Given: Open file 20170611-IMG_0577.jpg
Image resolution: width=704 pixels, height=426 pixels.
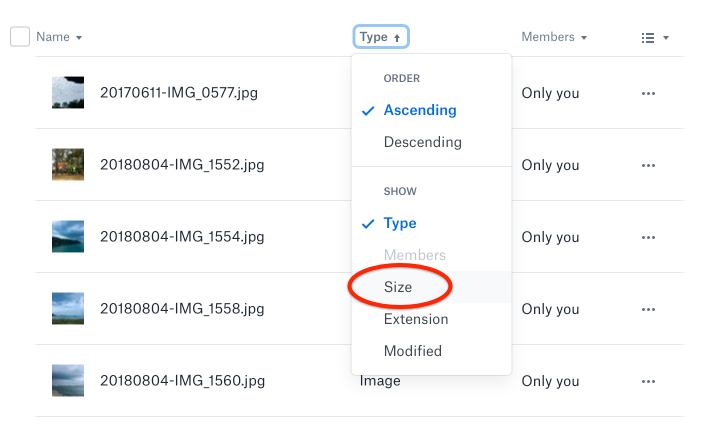Looking at the screenshot, I should click(x=179, y=93).
